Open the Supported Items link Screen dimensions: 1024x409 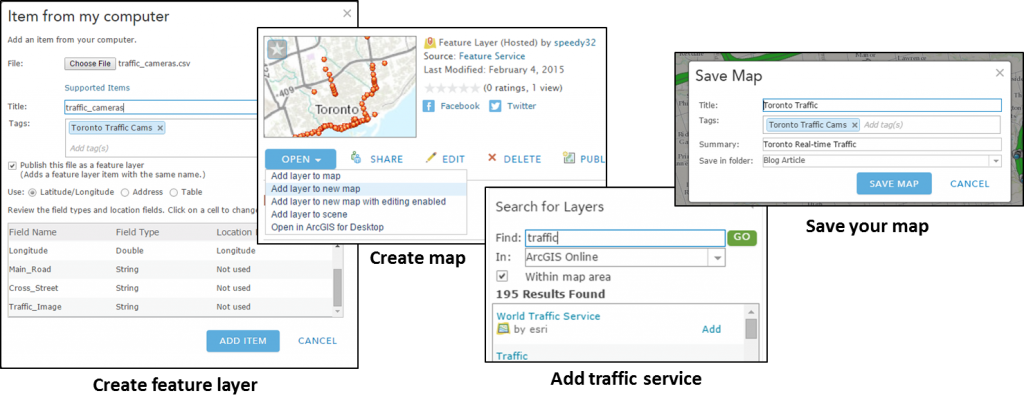(97, 88)
